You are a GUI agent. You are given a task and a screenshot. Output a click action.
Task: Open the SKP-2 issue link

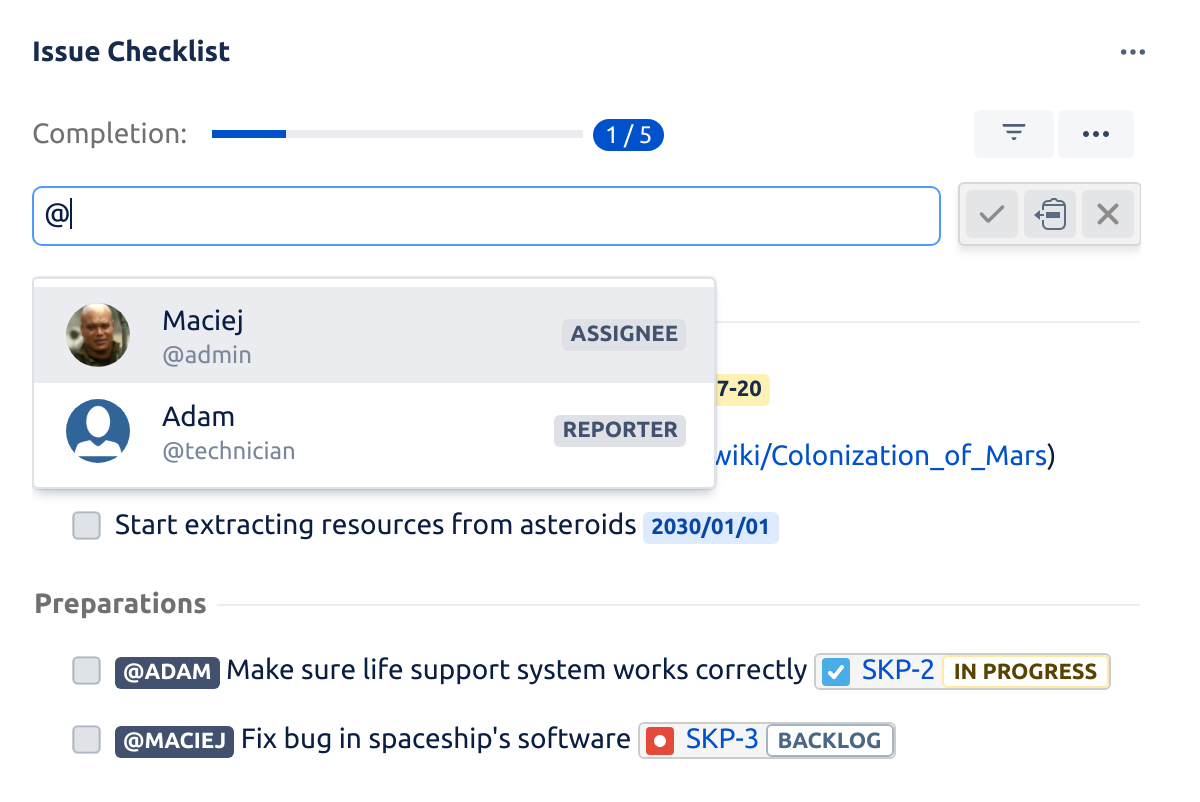[x=897, y=671]
